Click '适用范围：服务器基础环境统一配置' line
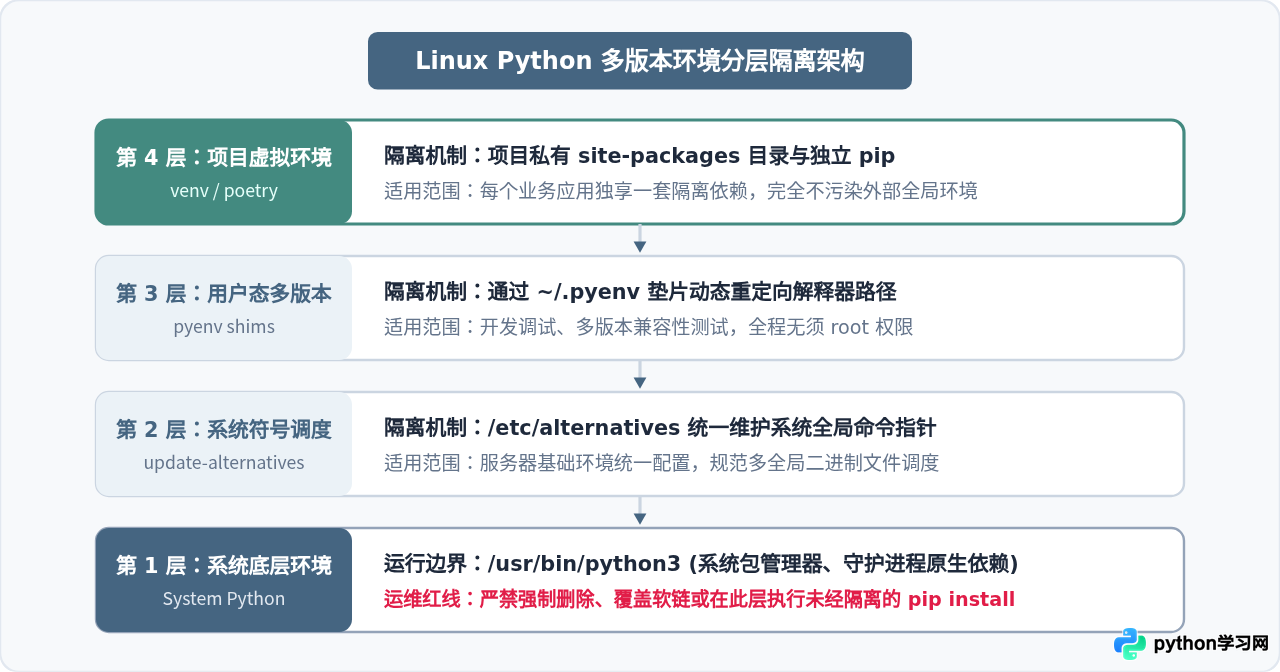Image resolution: width=1280 pixels, height=672 pixels. pyautogui.click(x=662, y=463)
